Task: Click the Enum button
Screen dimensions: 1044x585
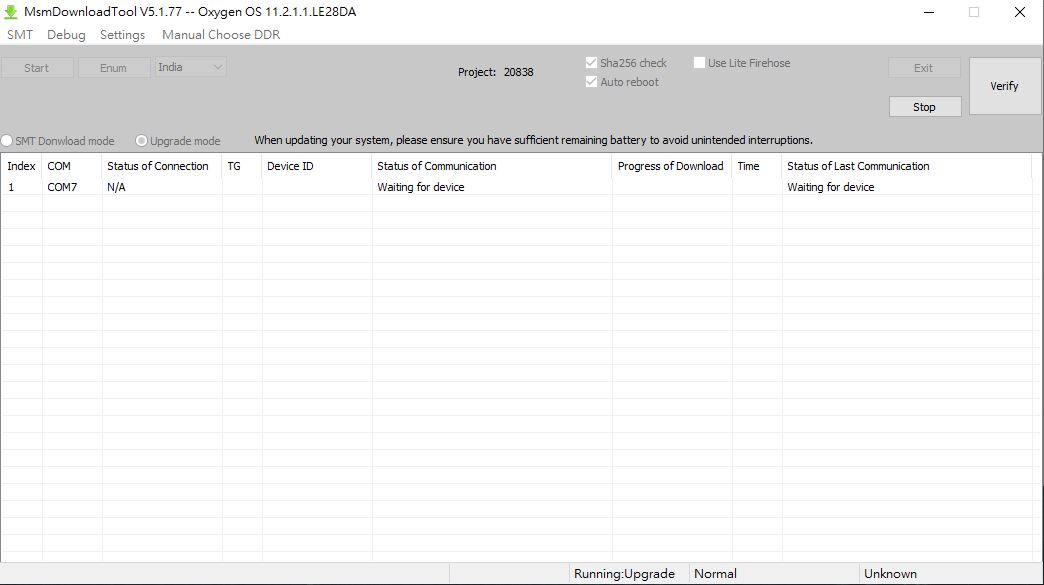Action: (x=113, y=68)
